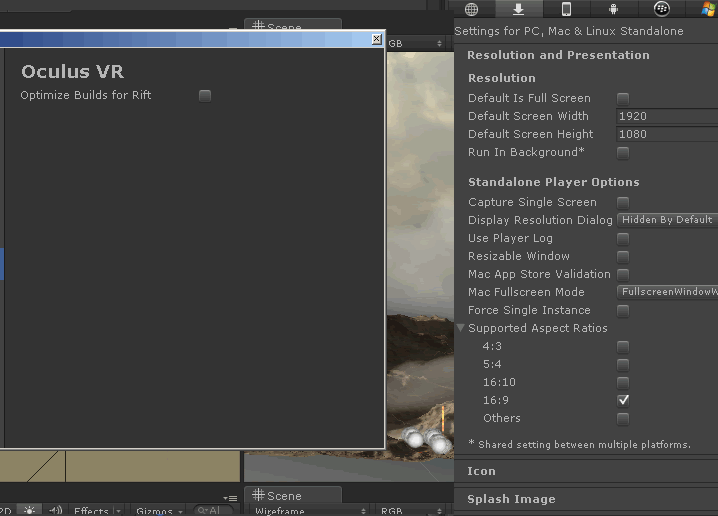Select the iOS platform phone icon
The height and width of the screenshot is (516, 718).
point(566,9)
